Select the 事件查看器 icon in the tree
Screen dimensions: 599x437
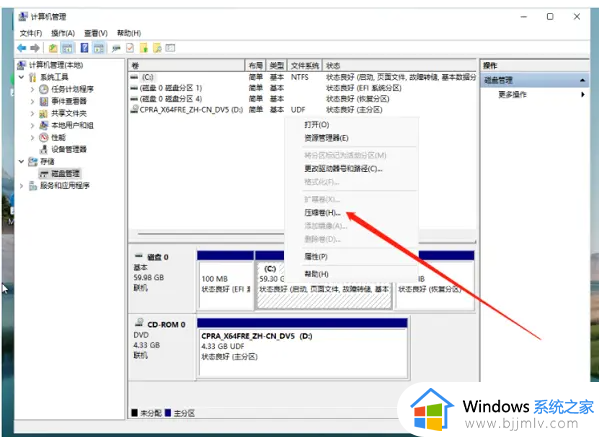click(x=44, y=101)
